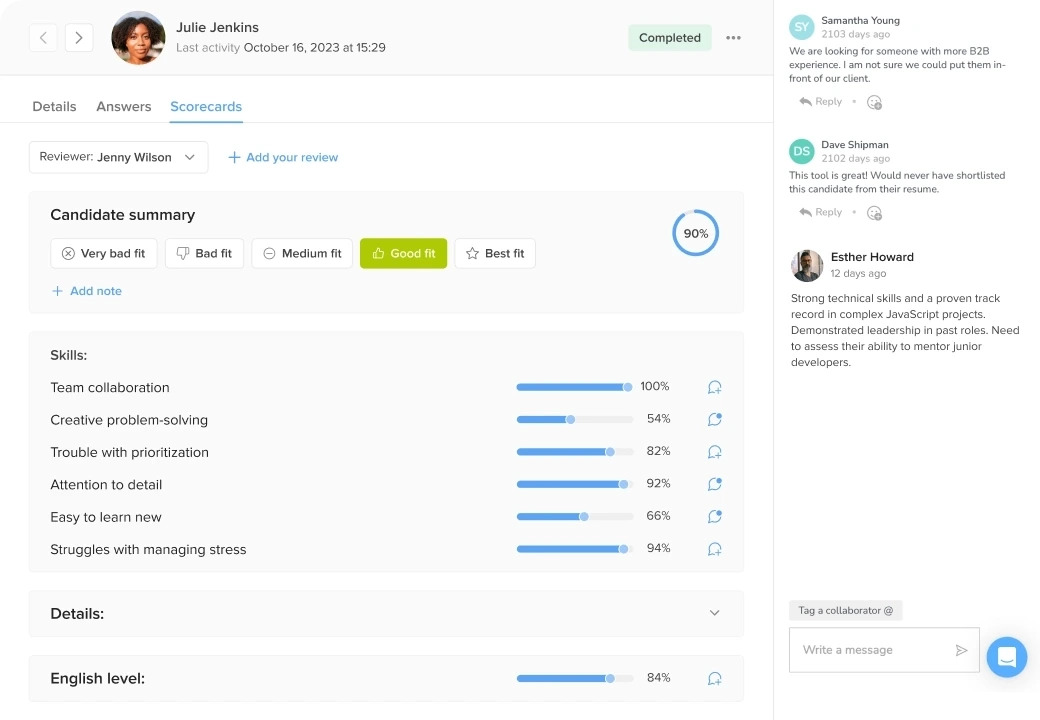This screenshot has height=720, width=1040.
Task: Adjust the Attention to detail slider
Action: (x=575, y=485)
